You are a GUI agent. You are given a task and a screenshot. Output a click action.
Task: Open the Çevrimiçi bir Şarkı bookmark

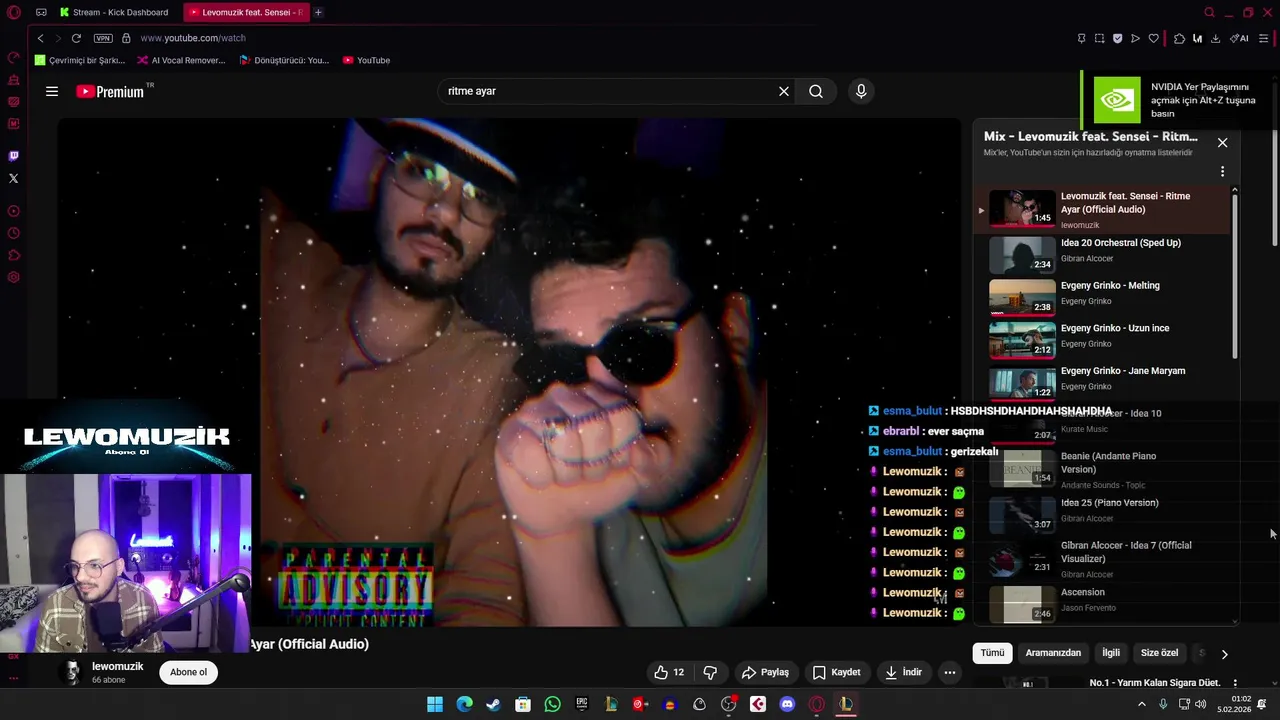click(x=80, y=60)
